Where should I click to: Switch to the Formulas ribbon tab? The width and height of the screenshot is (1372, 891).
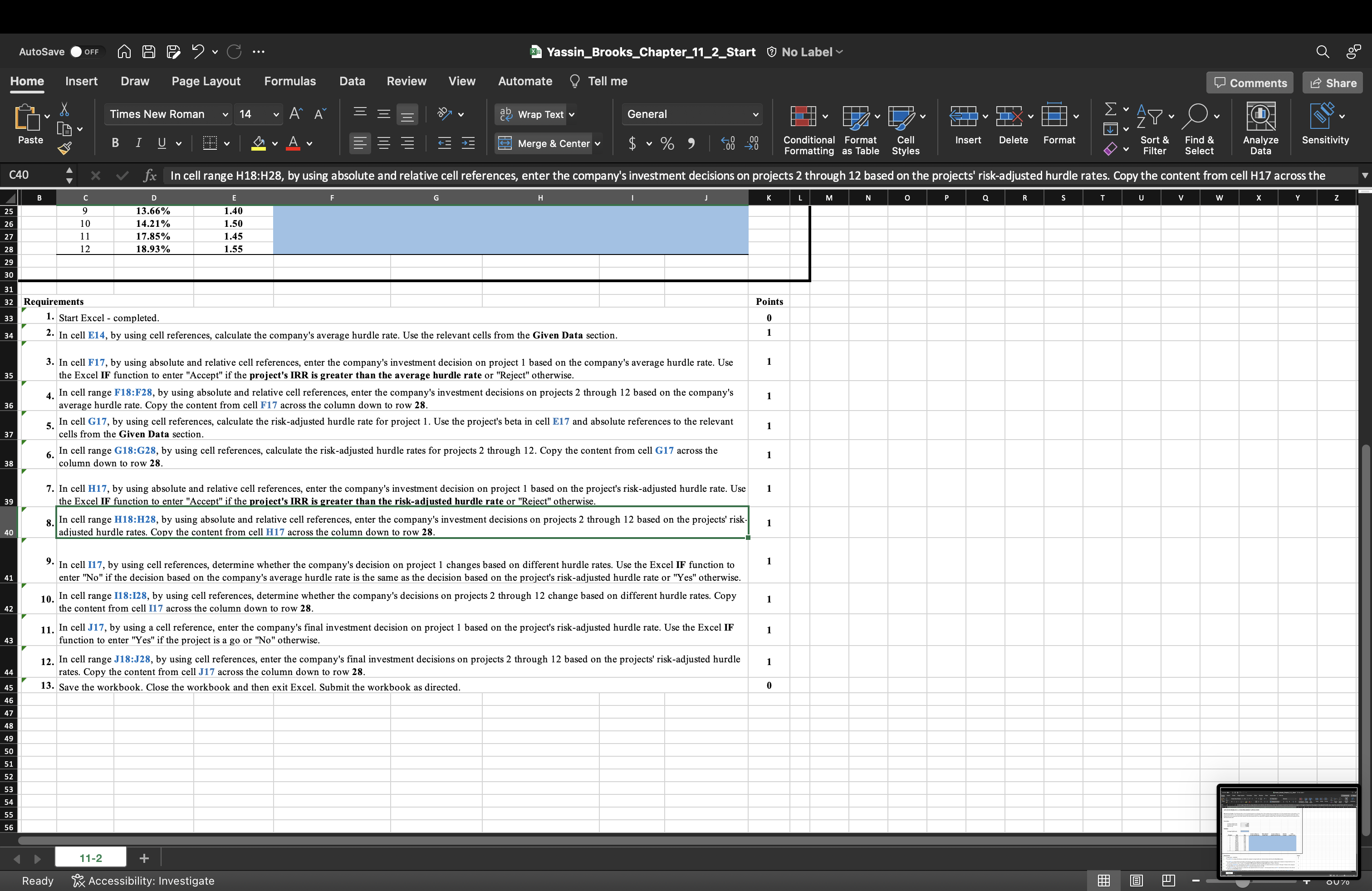(290, 81)
